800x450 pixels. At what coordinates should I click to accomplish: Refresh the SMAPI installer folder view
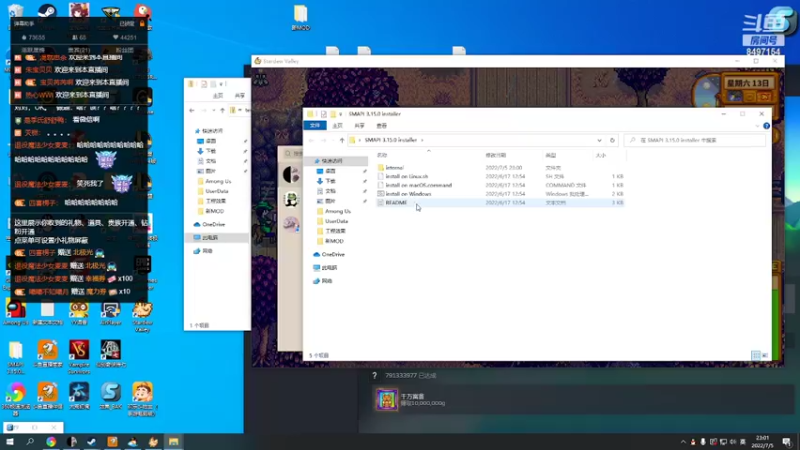(x=612, y=140)
